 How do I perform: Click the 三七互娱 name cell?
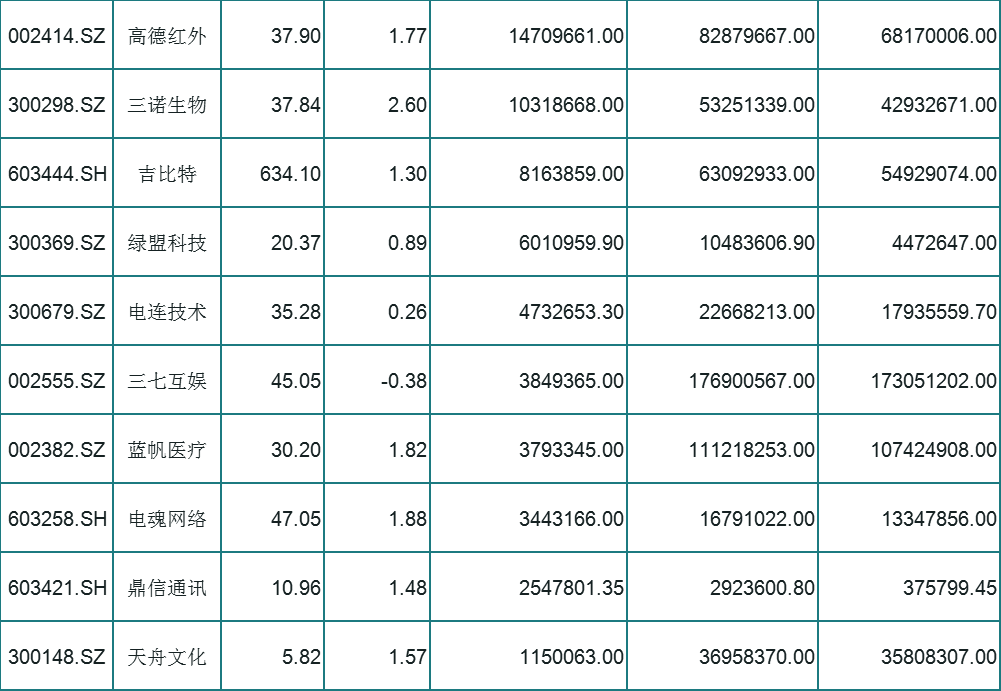click(167, 379)
